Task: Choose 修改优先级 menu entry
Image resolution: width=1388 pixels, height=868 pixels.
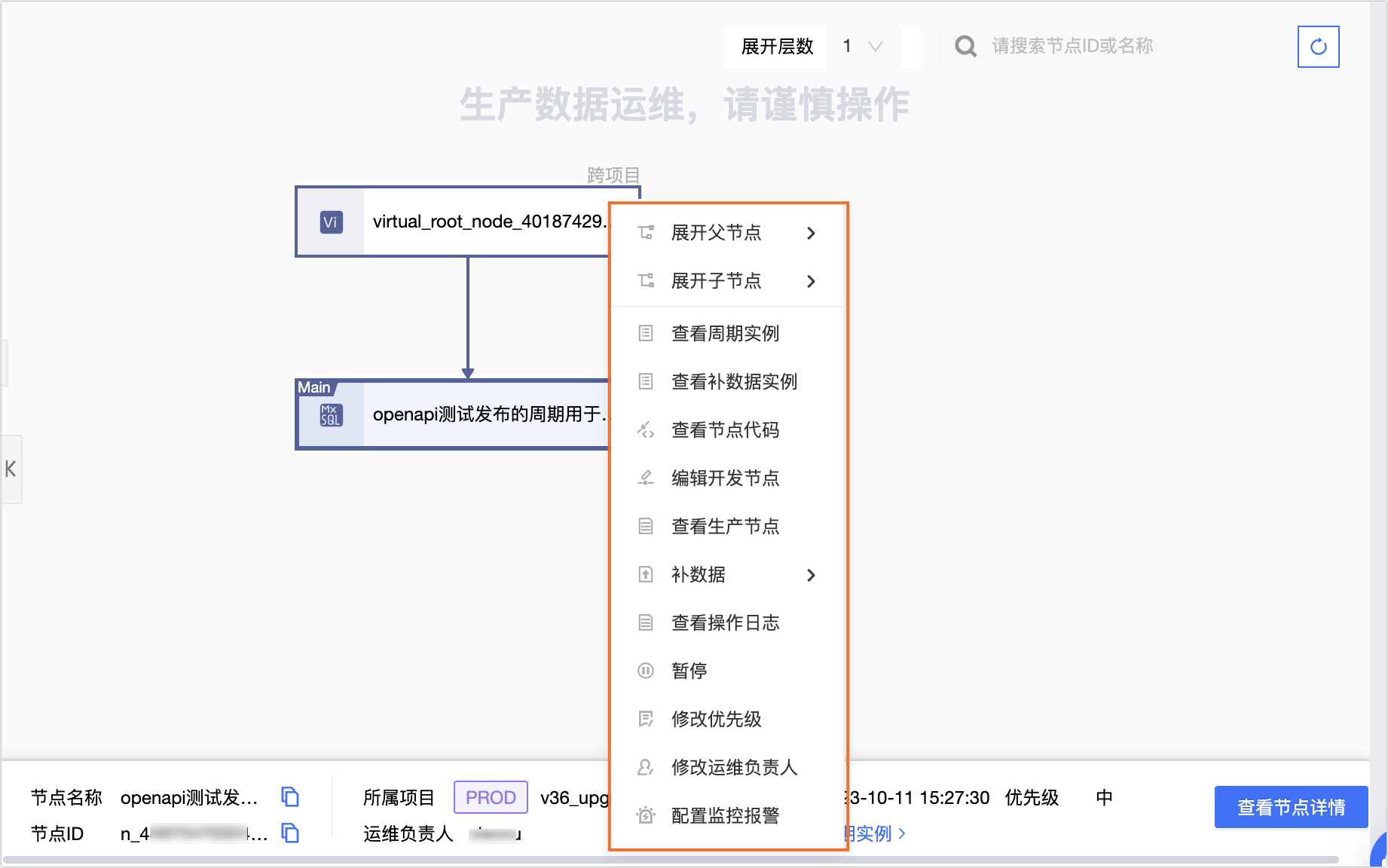Action: 728,719
